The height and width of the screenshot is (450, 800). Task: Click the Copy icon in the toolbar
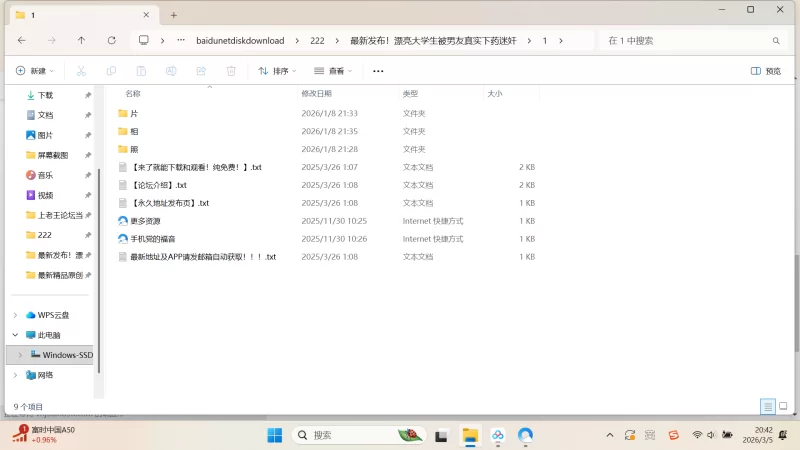[111, 71]
